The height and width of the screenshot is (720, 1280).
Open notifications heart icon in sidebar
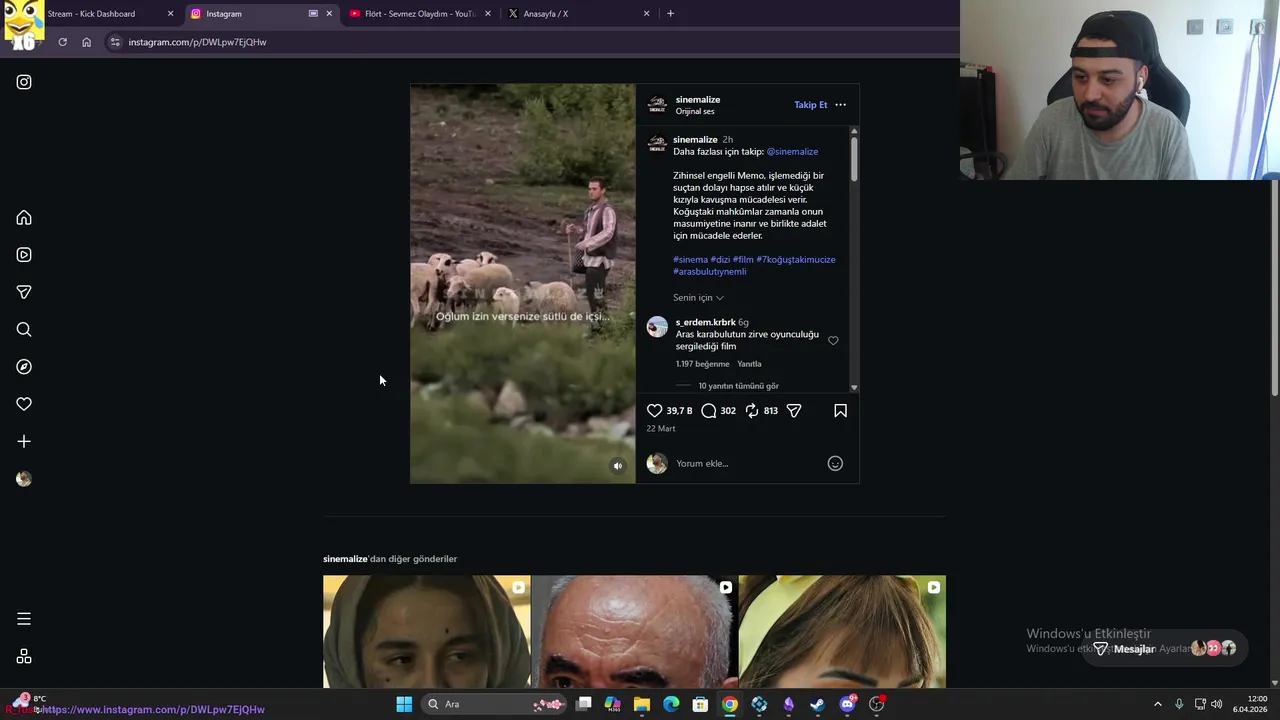(24, 404)
